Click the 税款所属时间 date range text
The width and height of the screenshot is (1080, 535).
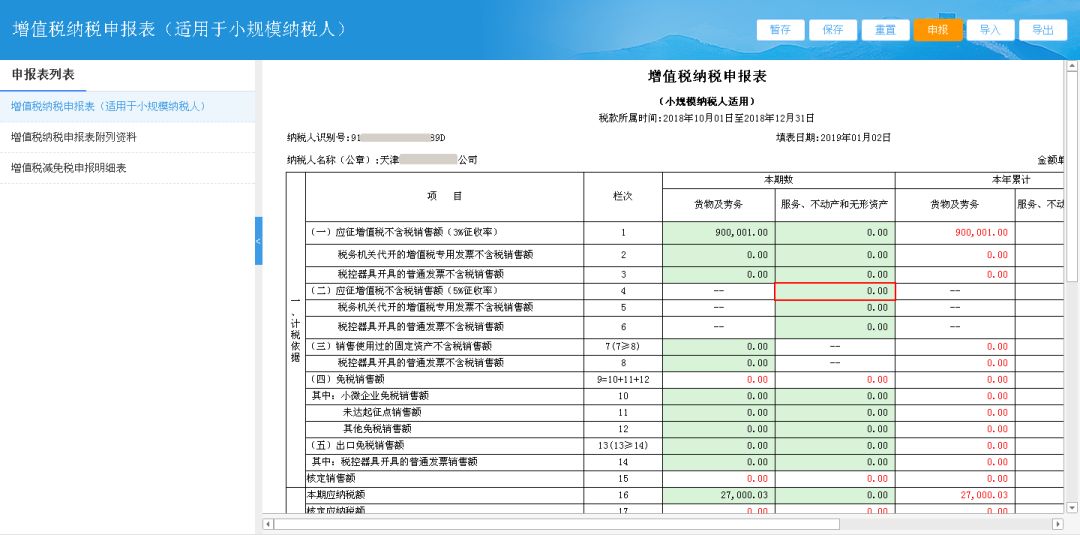pos(707,118)
